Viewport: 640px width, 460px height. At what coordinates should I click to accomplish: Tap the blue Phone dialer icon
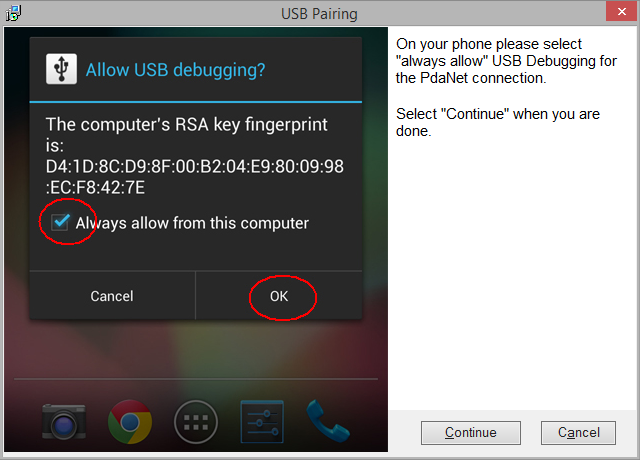coord(327,421)
